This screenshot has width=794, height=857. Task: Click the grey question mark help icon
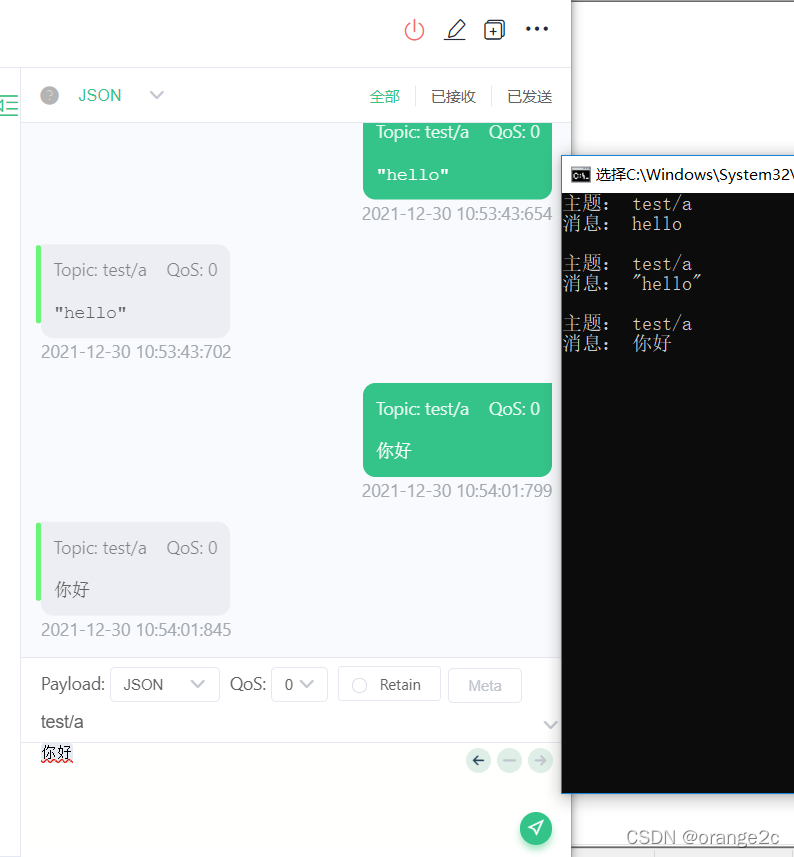tap(50, 96)
